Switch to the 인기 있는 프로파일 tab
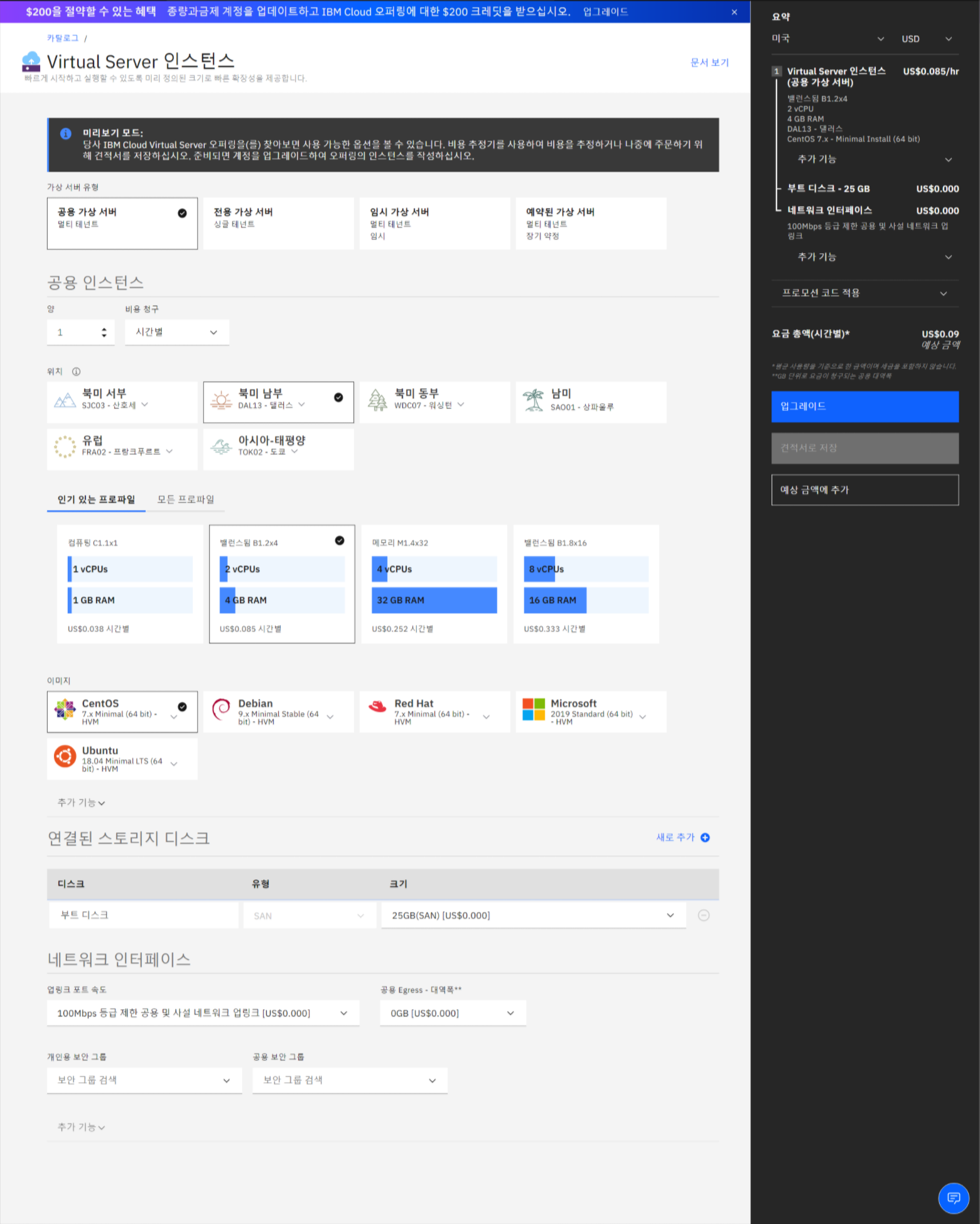The image size is (980, 1224). coord(96,500)
